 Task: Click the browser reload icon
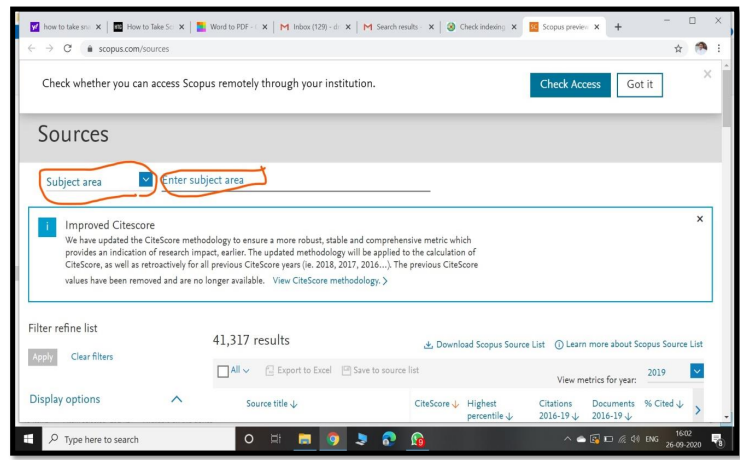(67, 48)
